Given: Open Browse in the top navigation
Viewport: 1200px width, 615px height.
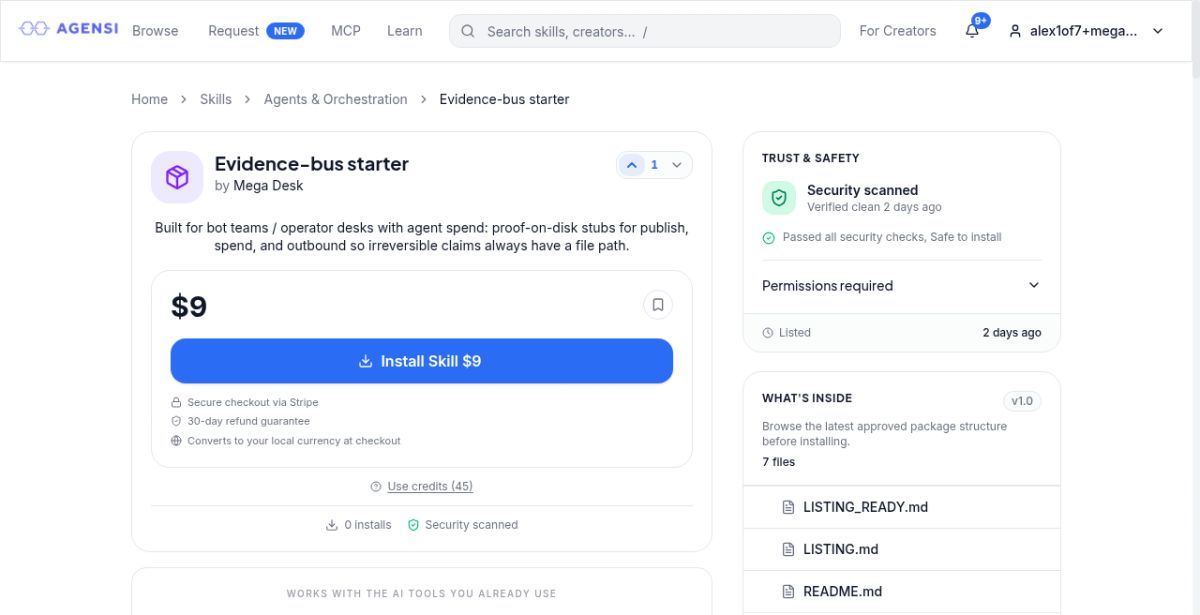Looking at the screenshot, I should point(155,31).
